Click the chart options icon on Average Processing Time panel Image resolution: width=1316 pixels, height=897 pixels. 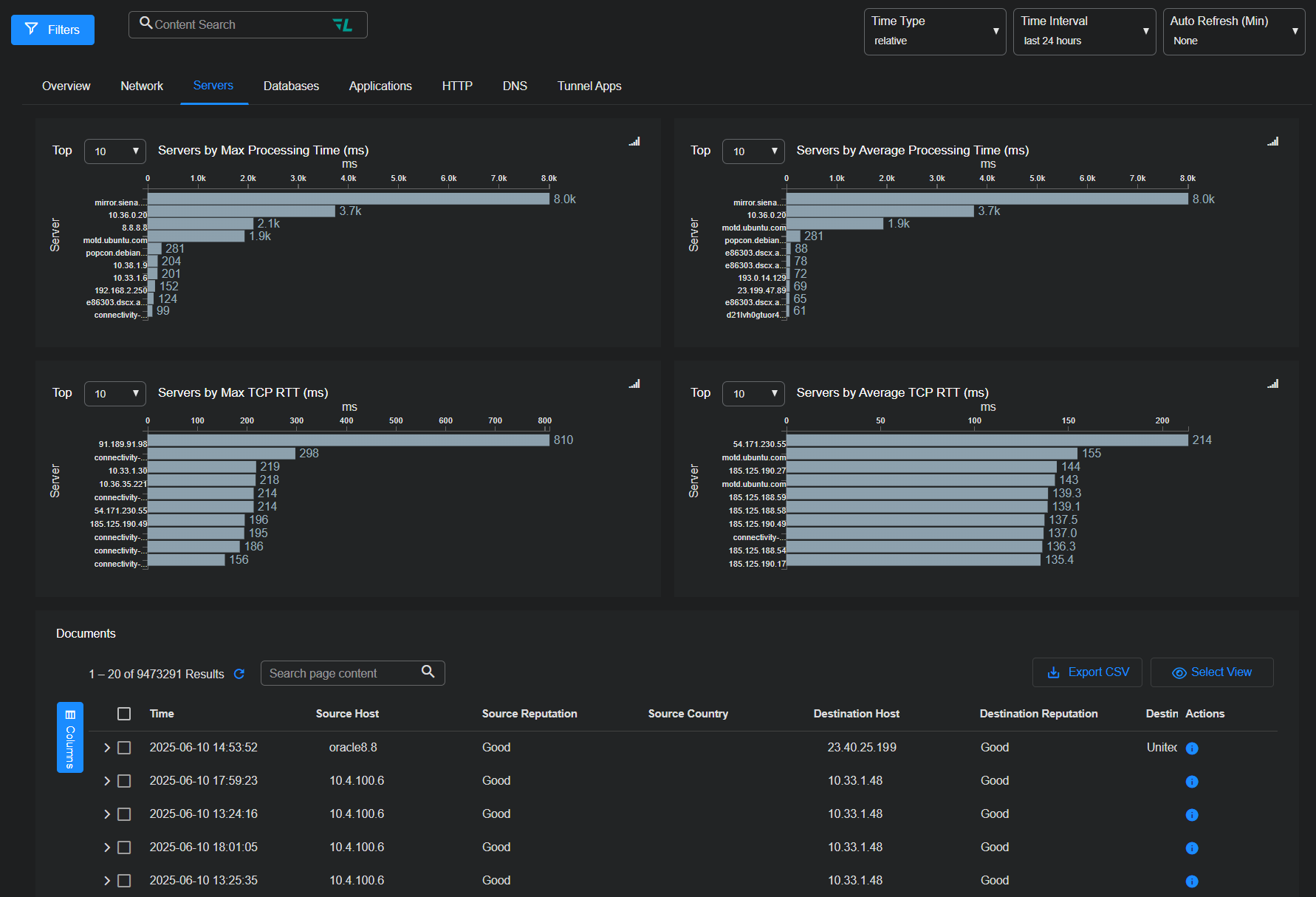[1272, 142]
